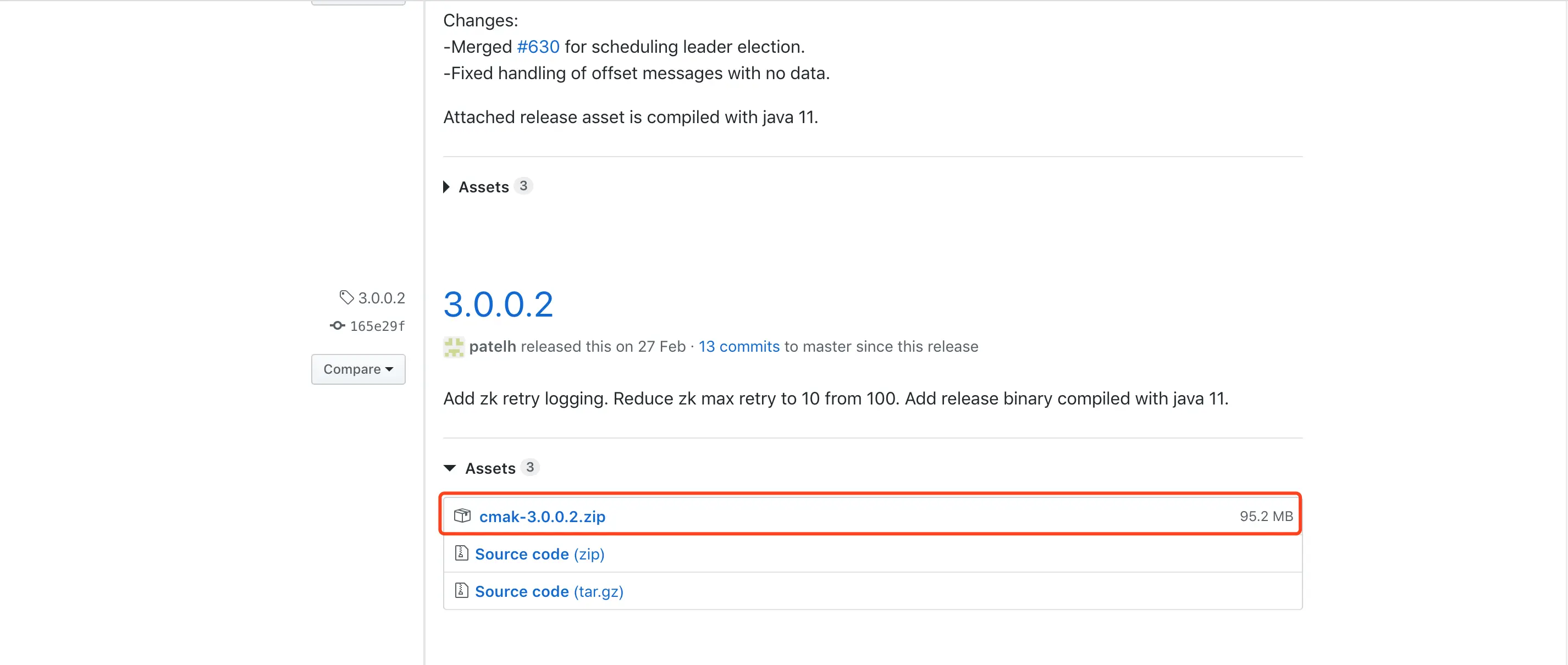Download cmak-3.0.0.2.zip
The width and height of the screenshot is (1568, 665).
pos(542,517)
